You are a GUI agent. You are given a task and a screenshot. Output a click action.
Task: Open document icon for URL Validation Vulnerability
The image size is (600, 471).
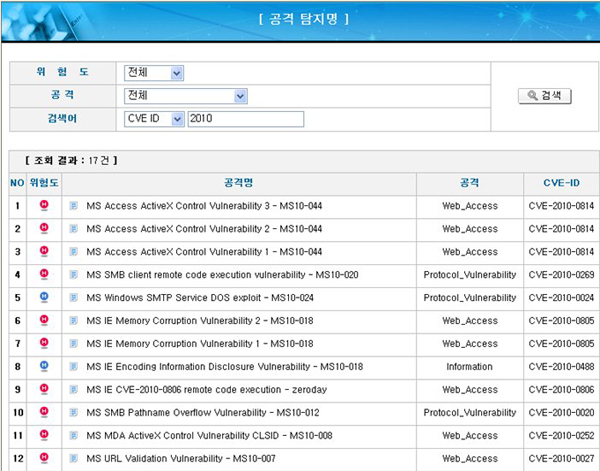(73, 458)
